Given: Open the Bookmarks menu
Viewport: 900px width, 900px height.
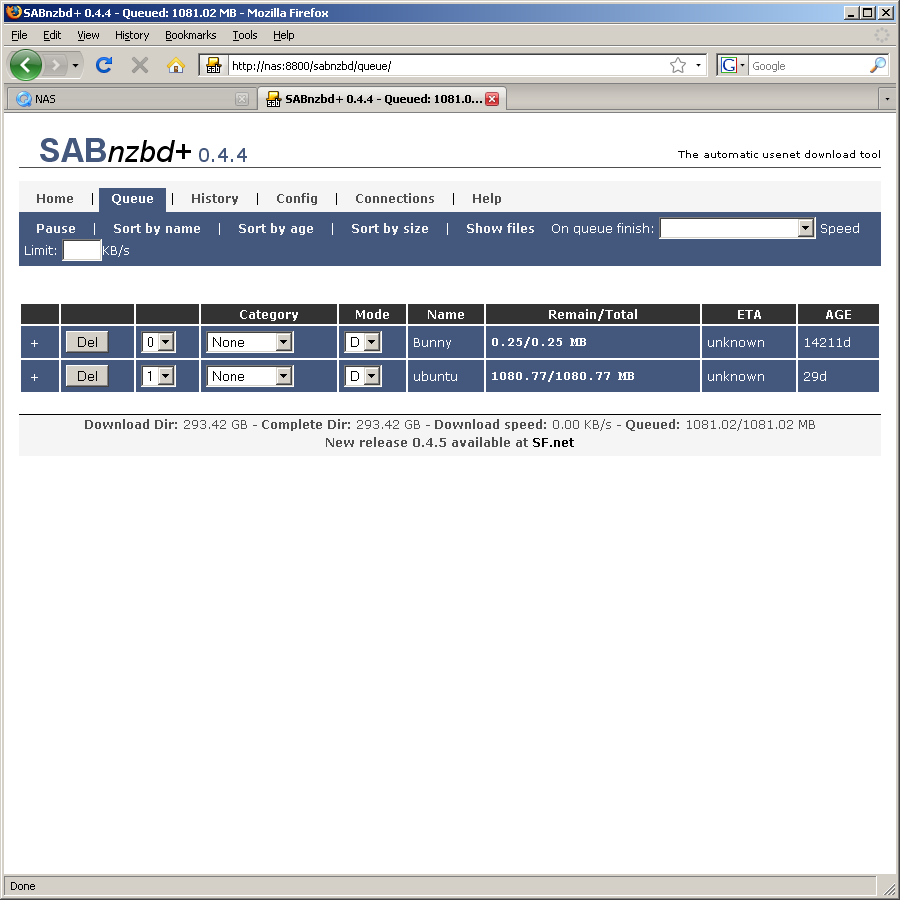Looking at the screenshot, I should point(191,35).
